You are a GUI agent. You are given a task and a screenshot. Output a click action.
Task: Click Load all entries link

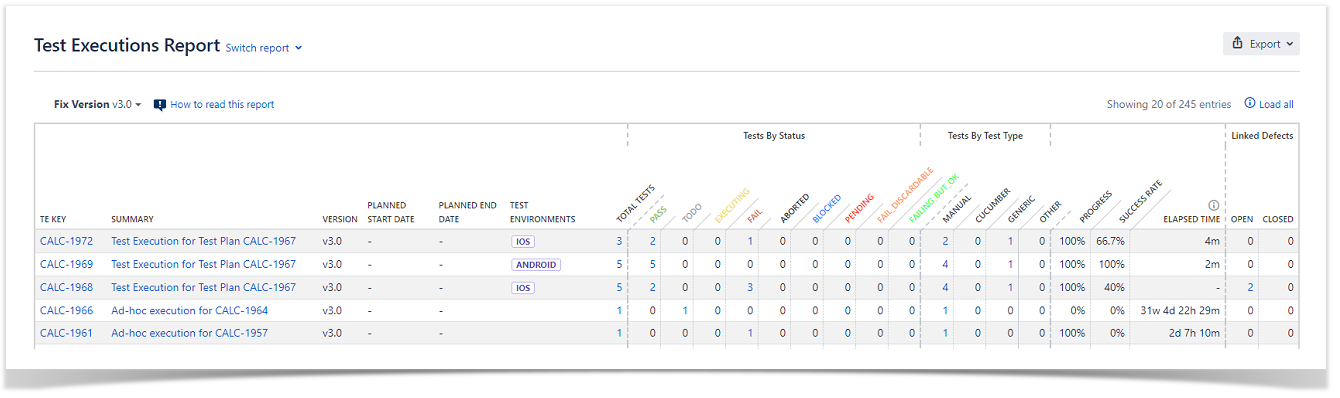(1276, 104)
